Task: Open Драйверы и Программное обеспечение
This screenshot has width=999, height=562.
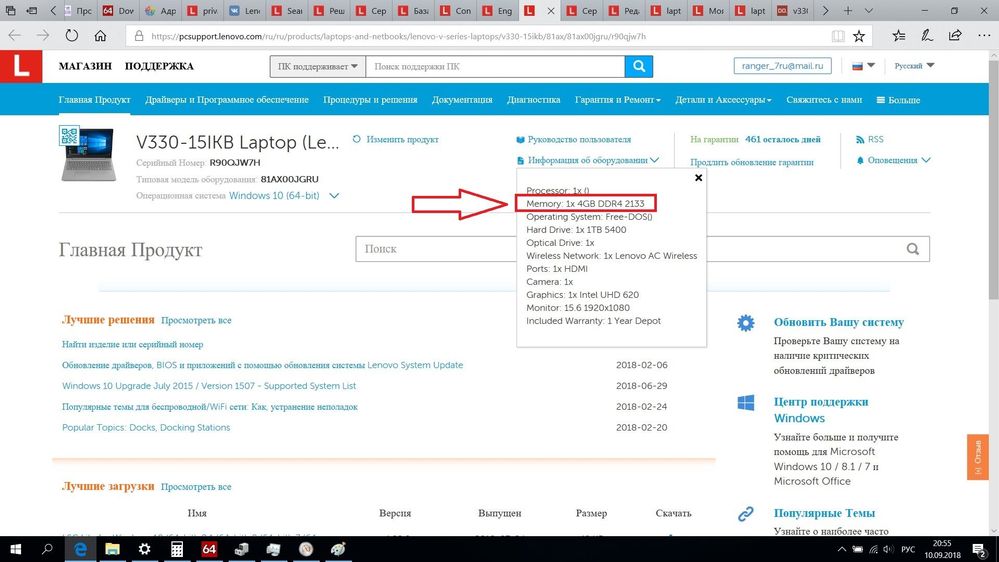Action: point(227,100)
